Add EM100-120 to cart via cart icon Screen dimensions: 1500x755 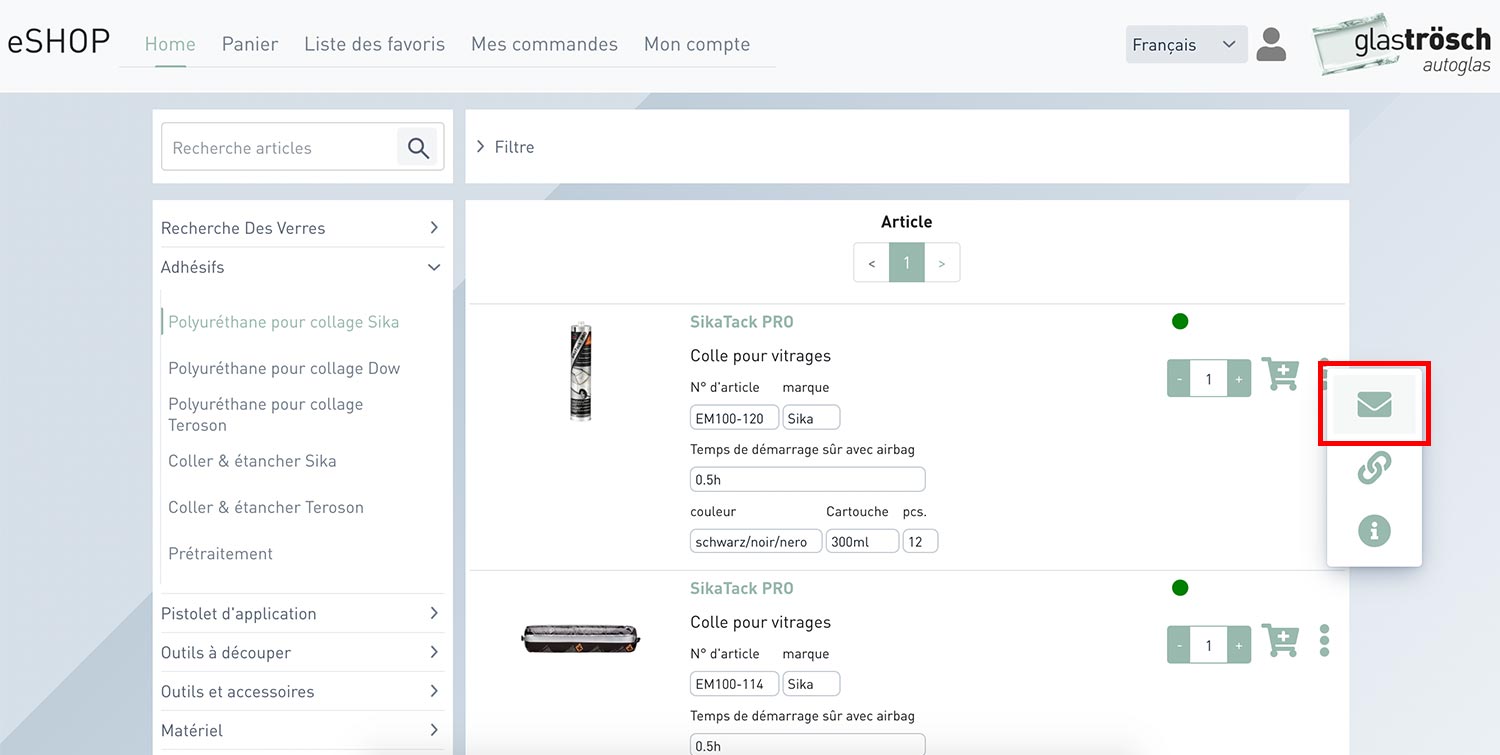(x=1280, y=375)
